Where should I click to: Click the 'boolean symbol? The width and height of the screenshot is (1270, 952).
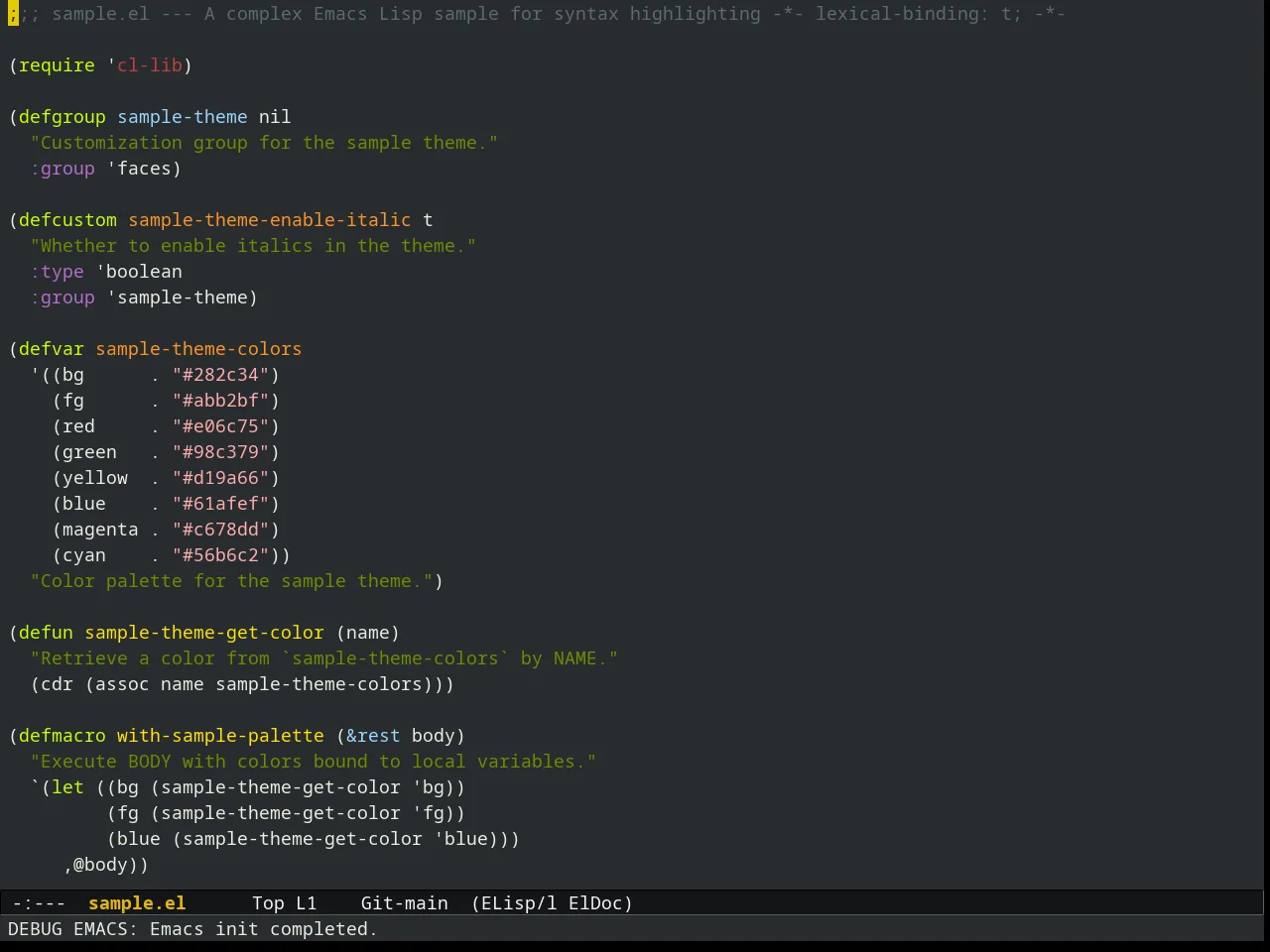(139, 272)
